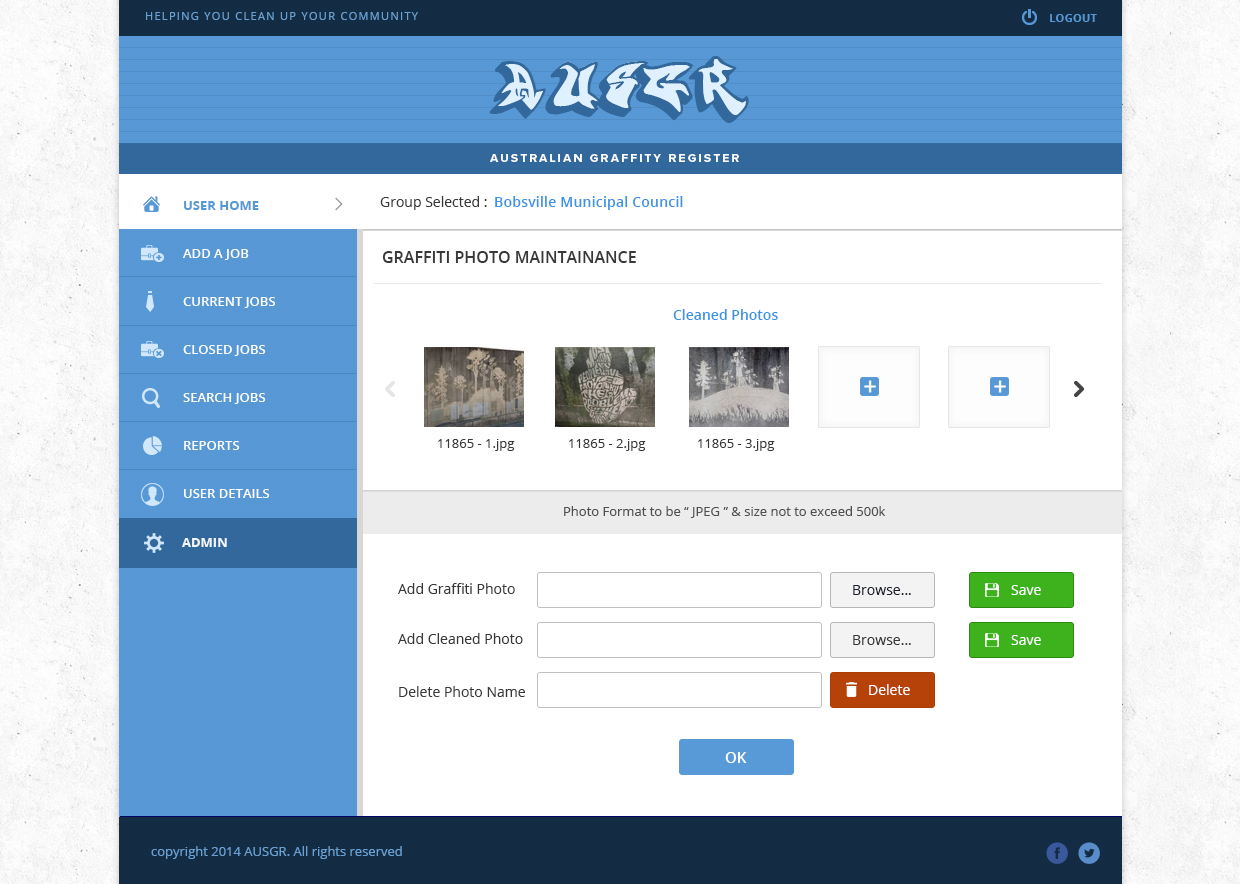Go to previous photos with left arrow

(x=390, y=389)
